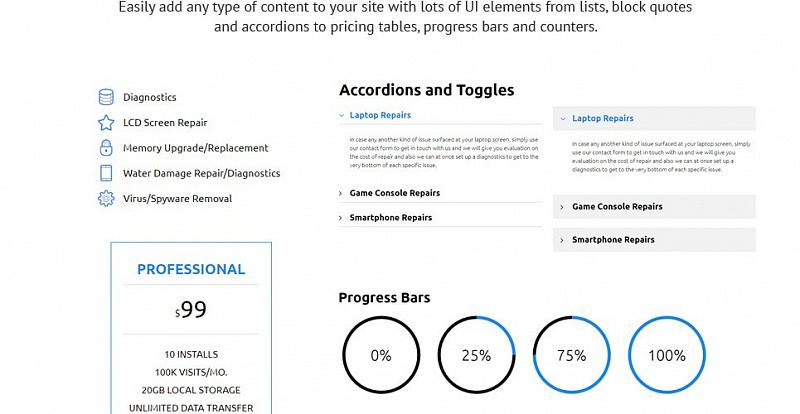Viewport: 800px width, 414px height.
Task: Click the PROFESSIONAL pricing plan title
Action: click(191, 270)
